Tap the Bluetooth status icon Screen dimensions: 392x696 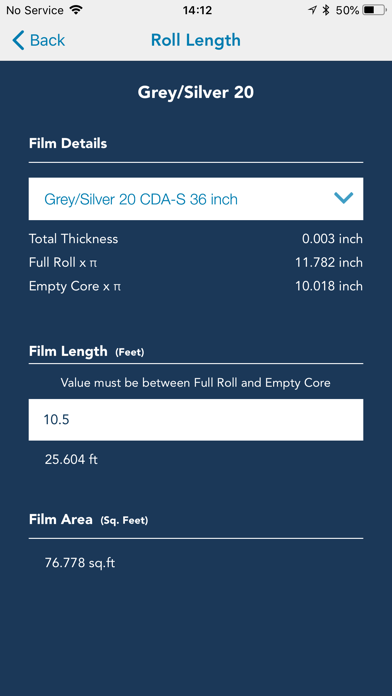(326, 10)
